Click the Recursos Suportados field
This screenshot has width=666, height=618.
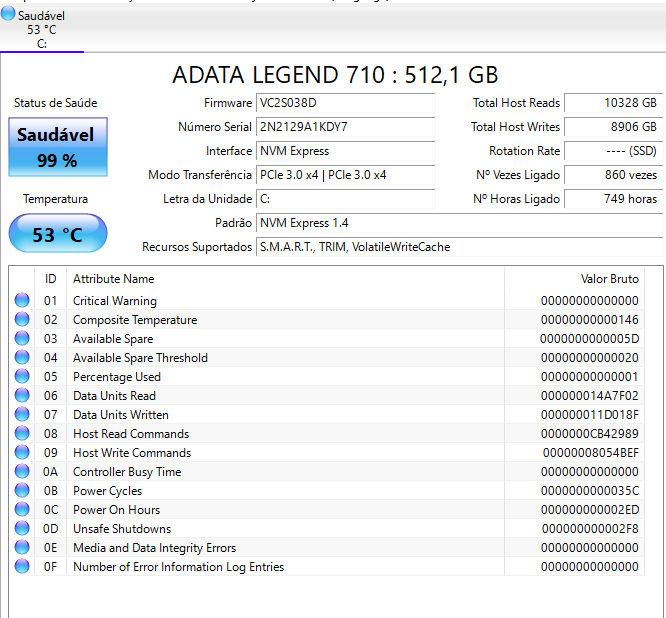460,247
